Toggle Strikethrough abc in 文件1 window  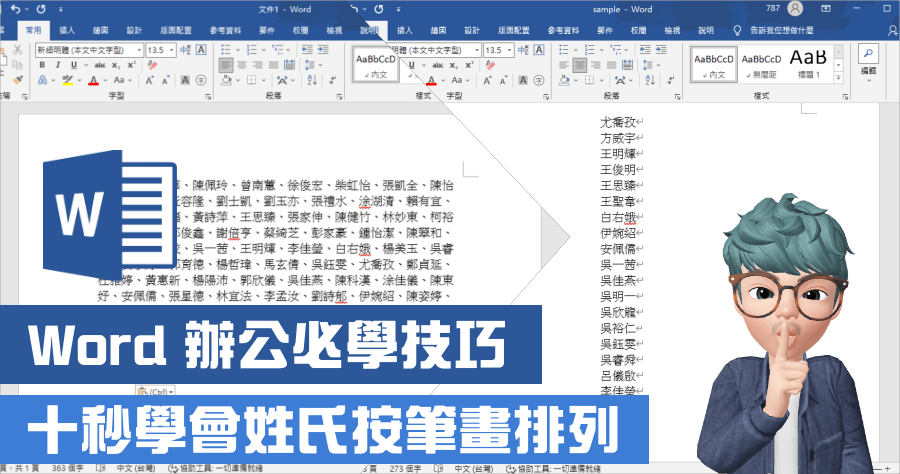100,65
